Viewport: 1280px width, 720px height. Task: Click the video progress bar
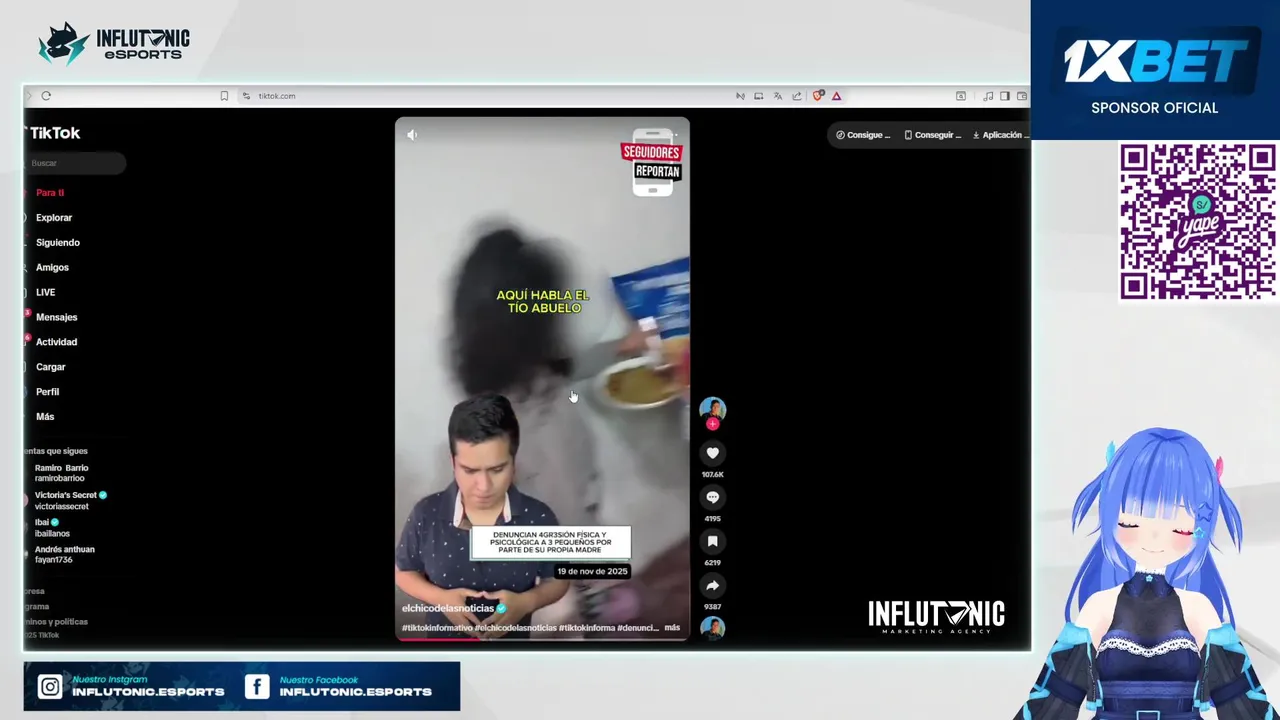point(542,638)
